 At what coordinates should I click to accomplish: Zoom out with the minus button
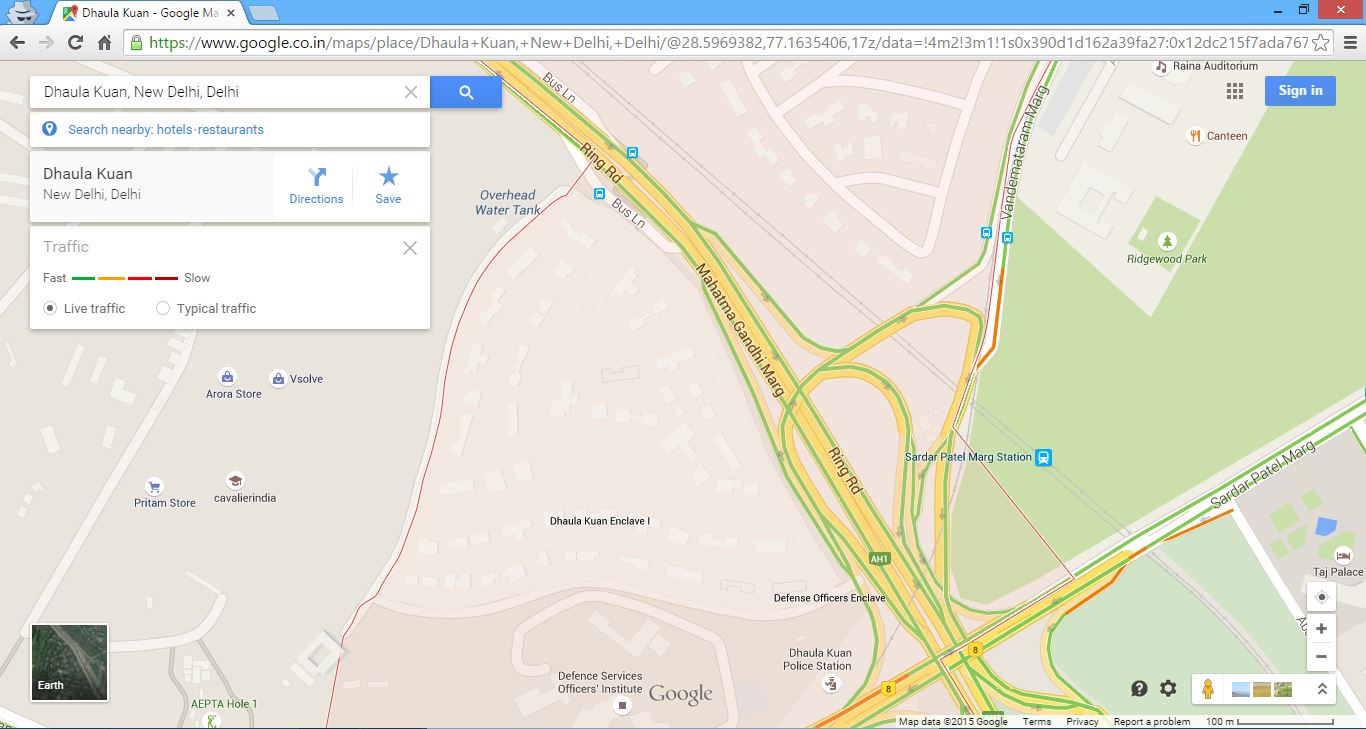click(1321, 656)
